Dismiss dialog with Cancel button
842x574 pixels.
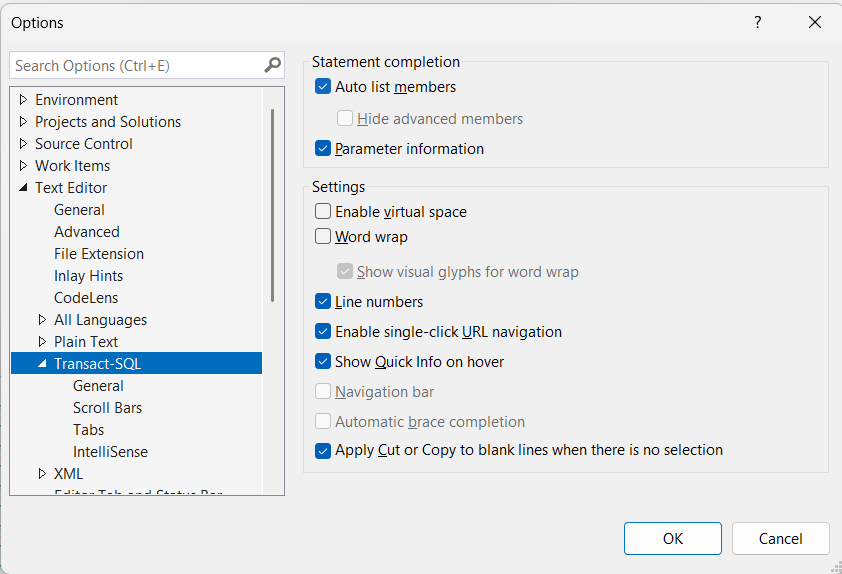click(780, 539)
